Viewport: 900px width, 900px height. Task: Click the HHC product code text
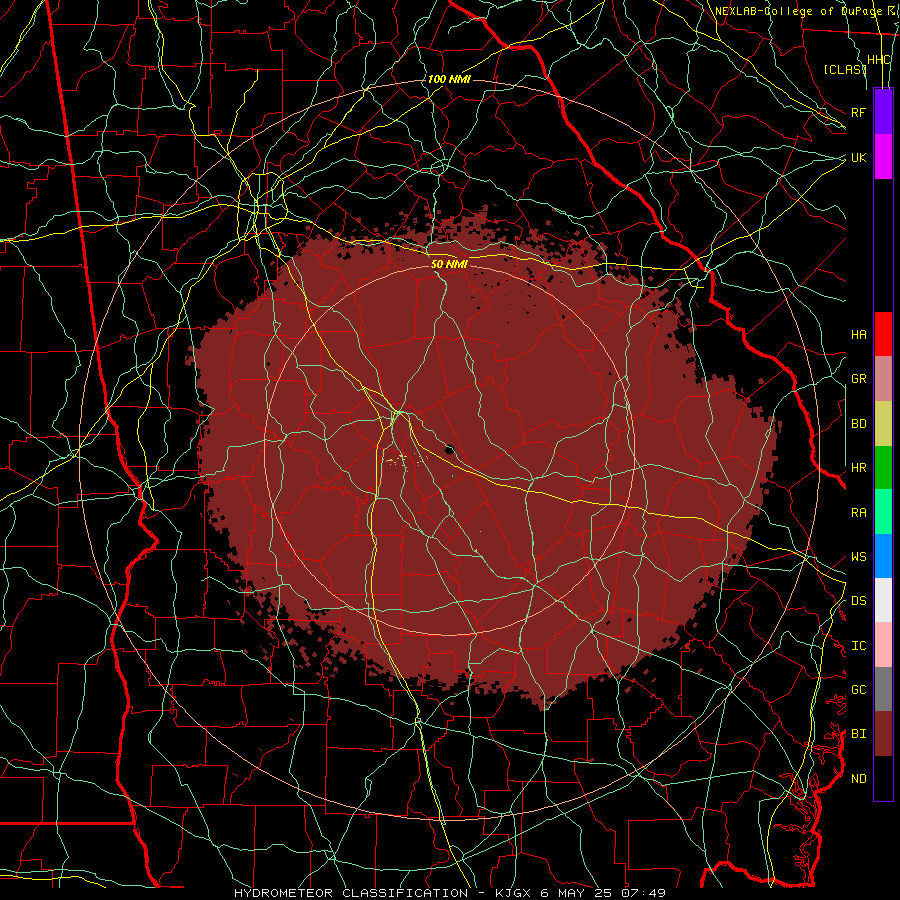879,60
